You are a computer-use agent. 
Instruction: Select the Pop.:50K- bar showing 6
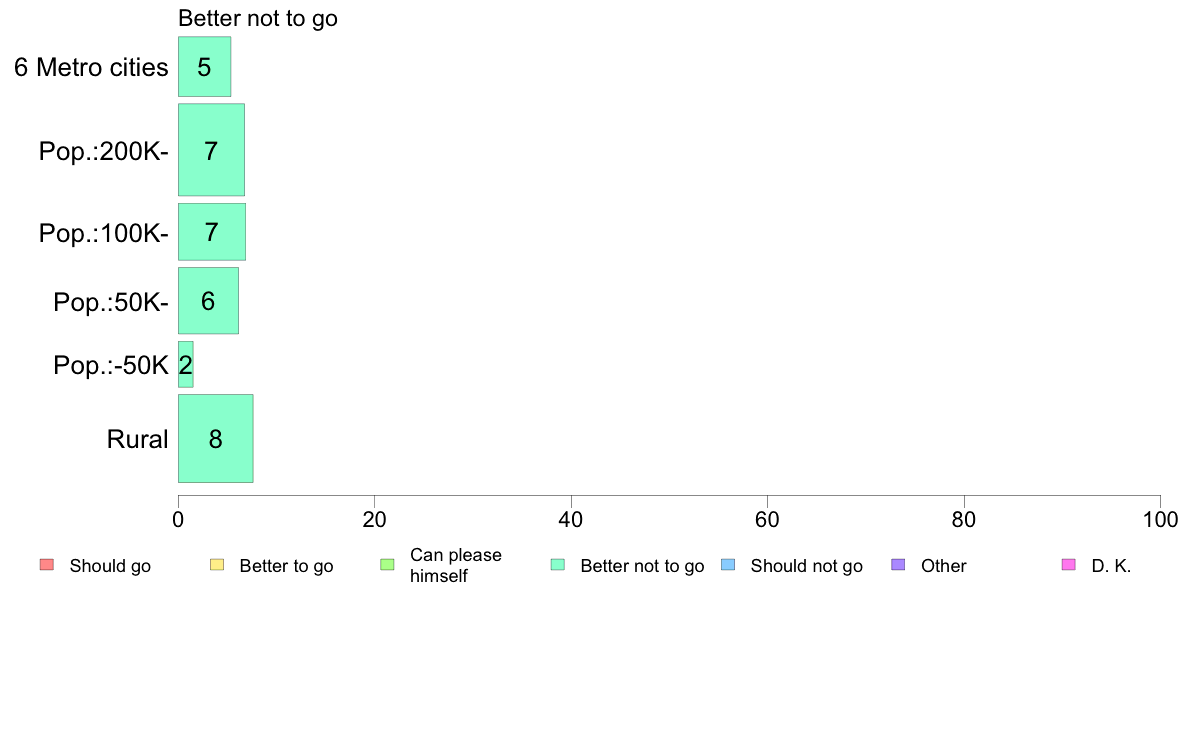pos(208,301)
